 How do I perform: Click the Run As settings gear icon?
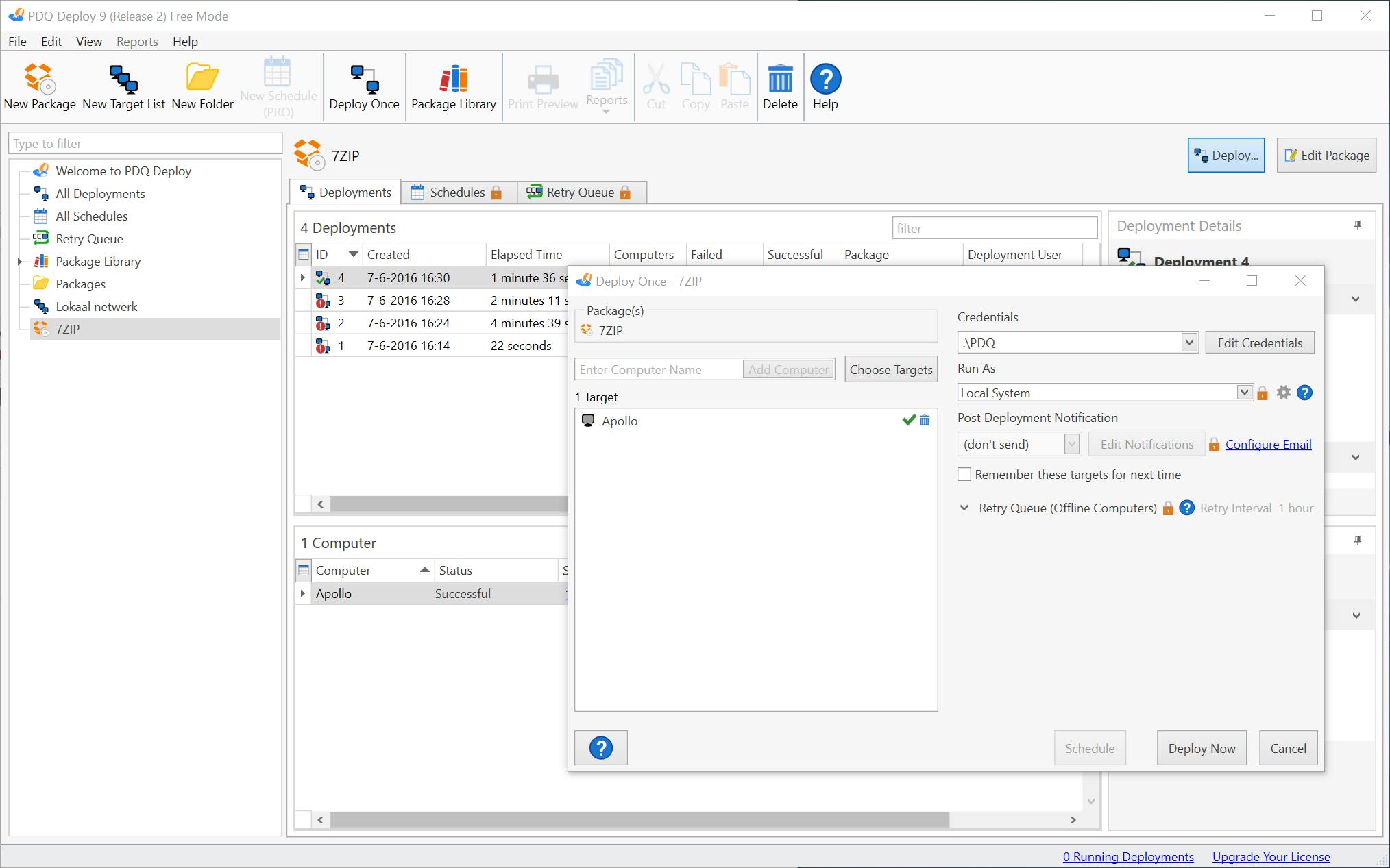point(1284,393)
